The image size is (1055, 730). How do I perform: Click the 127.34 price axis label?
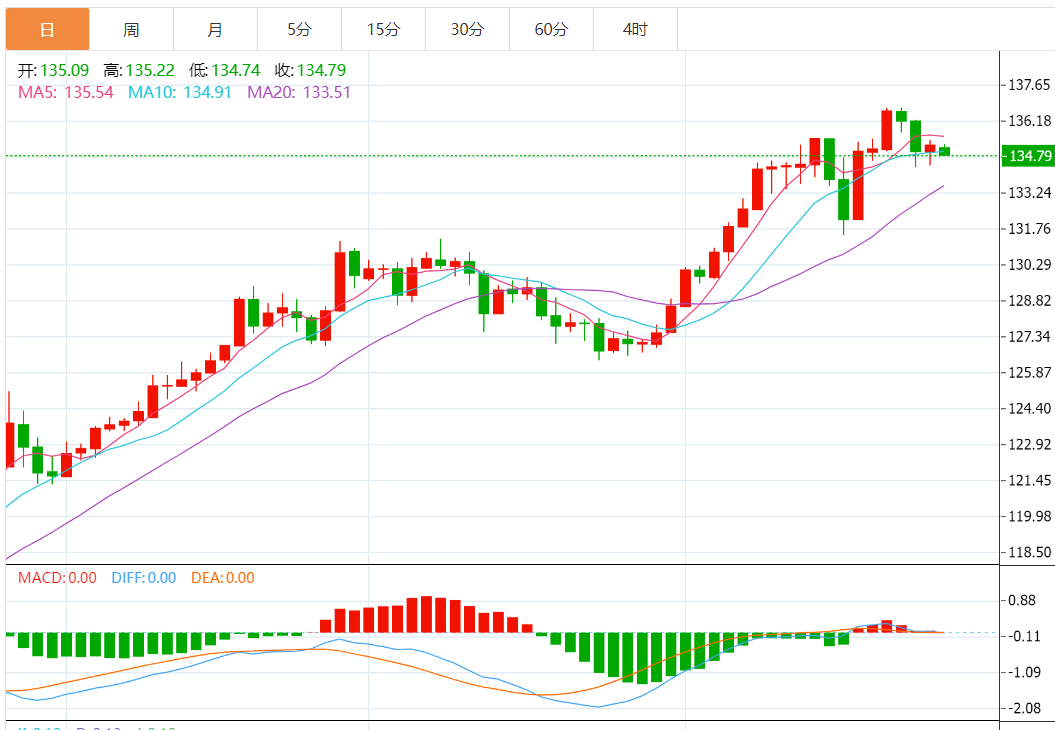pyautogui.click(x=1029, y=336)
